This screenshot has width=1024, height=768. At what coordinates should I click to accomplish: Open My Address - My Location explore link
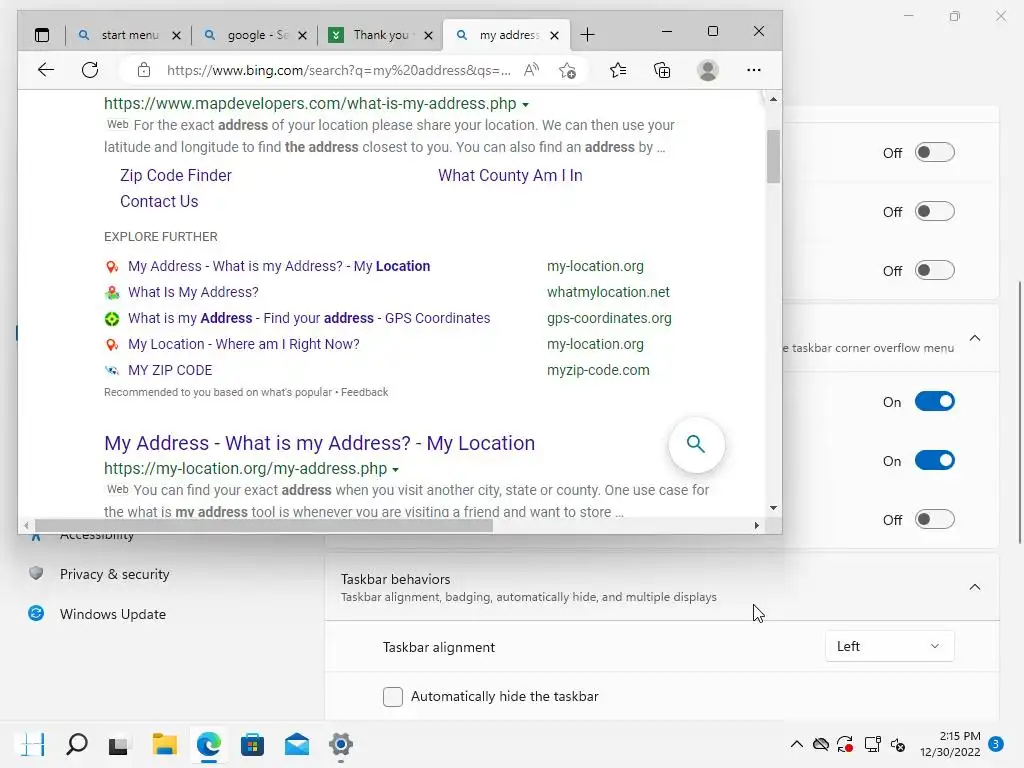279,266
